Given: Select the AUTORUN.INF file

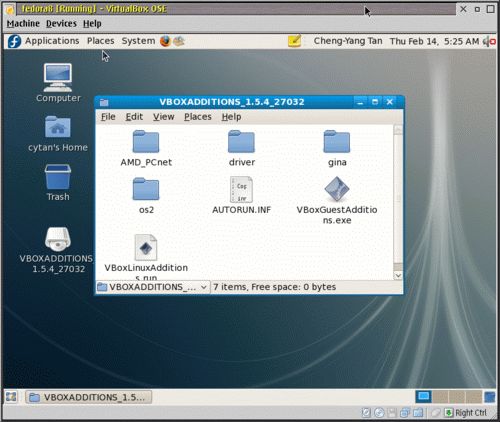Looking at the screenshot, I should coord(241,189).
